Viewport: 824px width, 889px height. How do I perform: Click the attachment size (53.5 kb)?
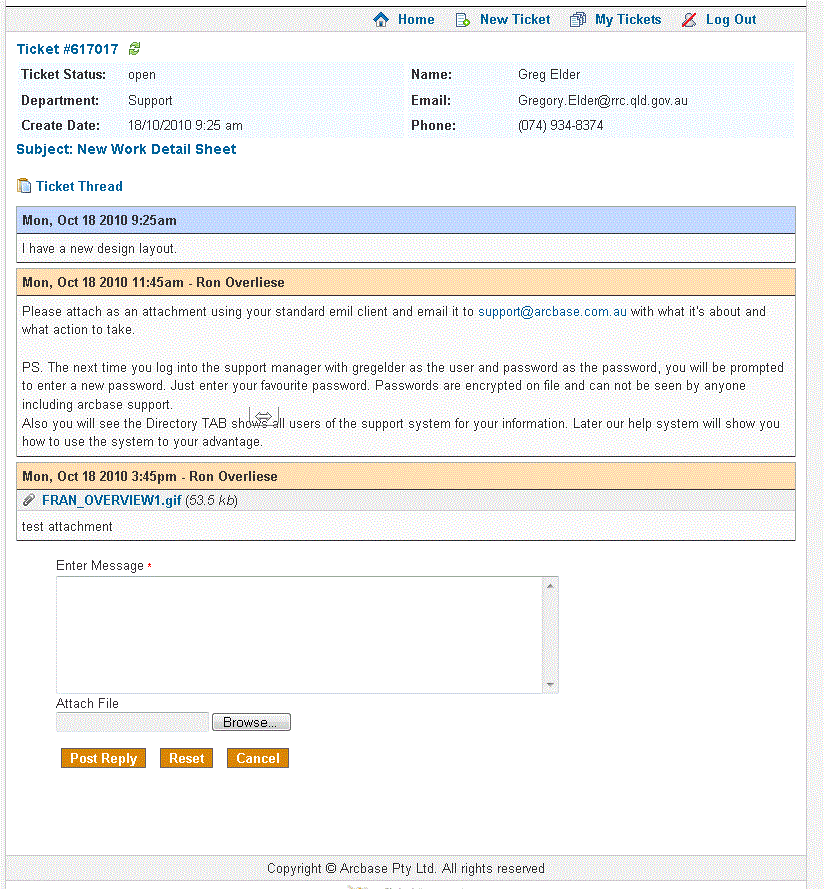[x=212, y=500]
